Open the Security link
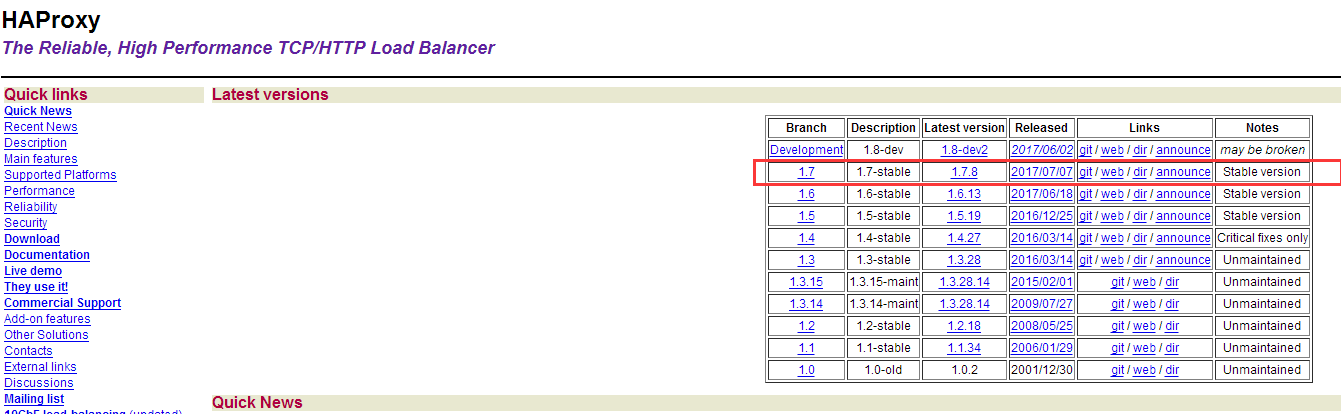 click(26, 223)
